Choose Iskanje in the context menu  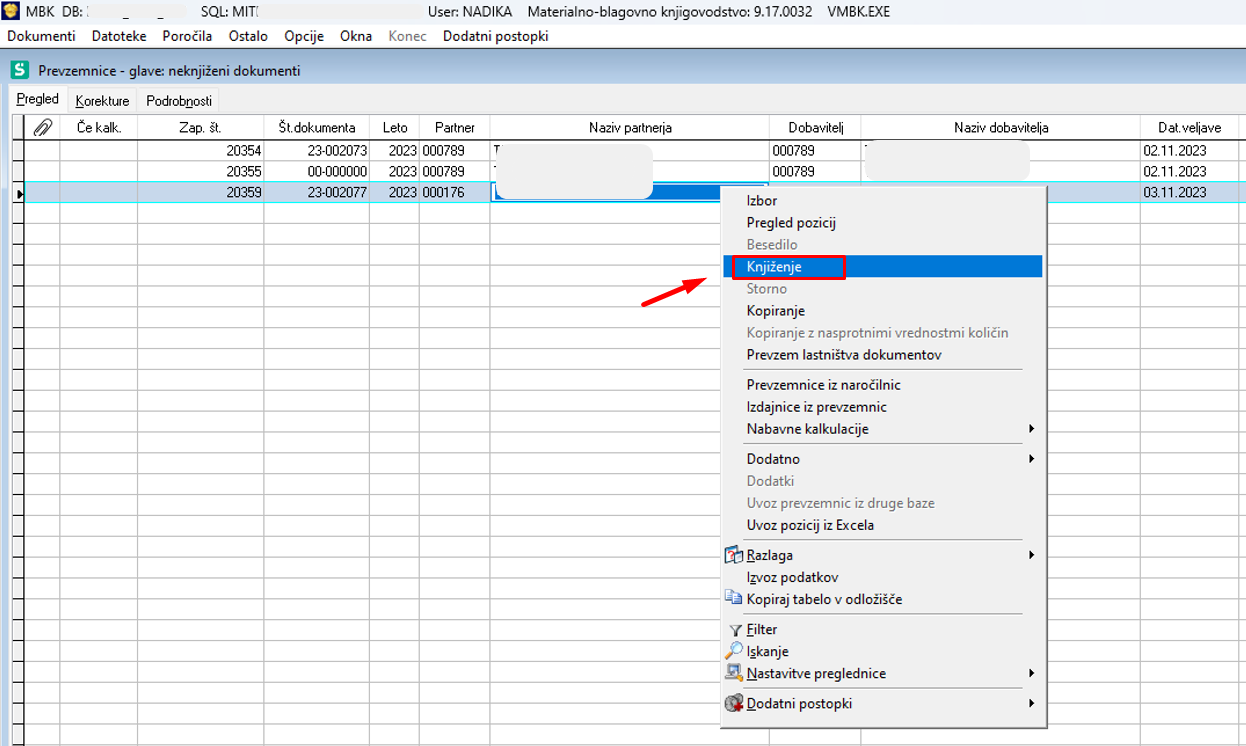point(768,651)
